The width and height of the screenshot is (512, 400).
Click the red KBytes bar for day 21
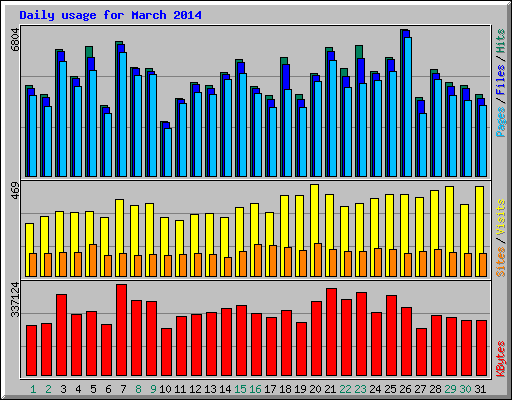pyautogui.click(x=331, y=332)
